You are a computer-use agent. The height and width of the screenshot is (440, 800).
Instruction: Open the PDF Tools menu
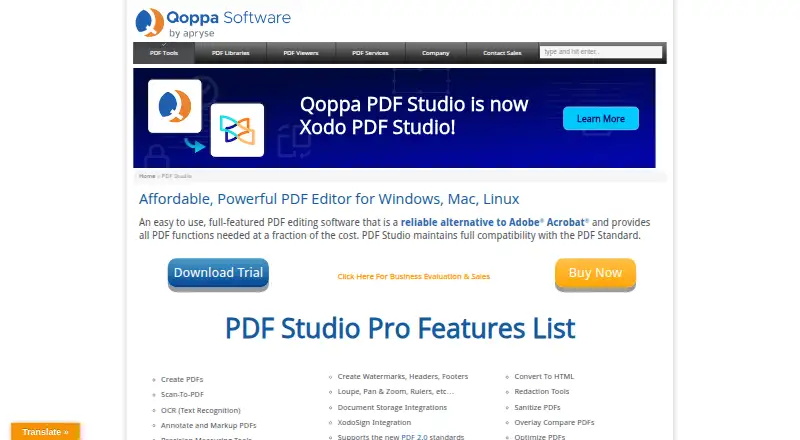pyautogui.click(x=164, y=53)
